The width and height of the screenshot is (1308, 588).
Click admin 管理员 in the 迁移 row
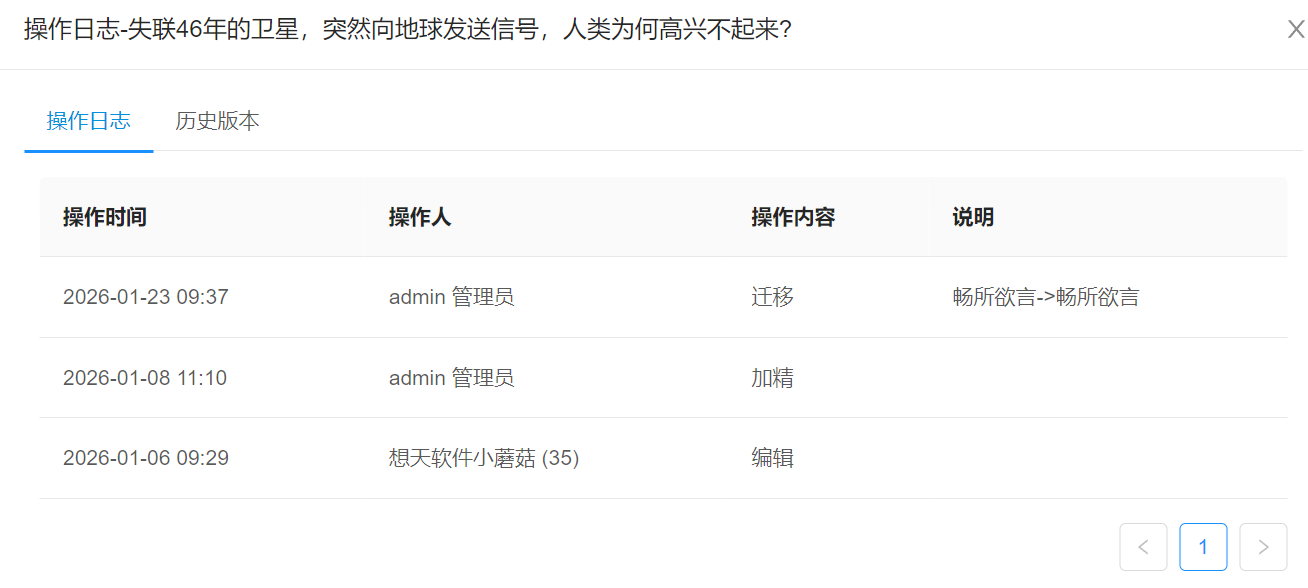coord(452,297)
